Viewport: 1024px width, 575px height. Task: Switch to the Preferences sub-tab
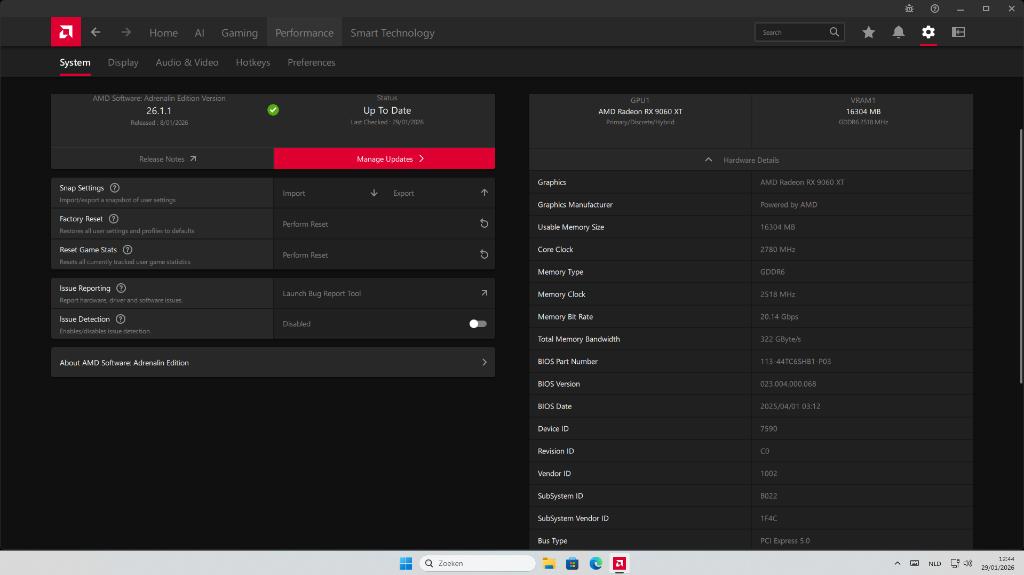point(312,63)
